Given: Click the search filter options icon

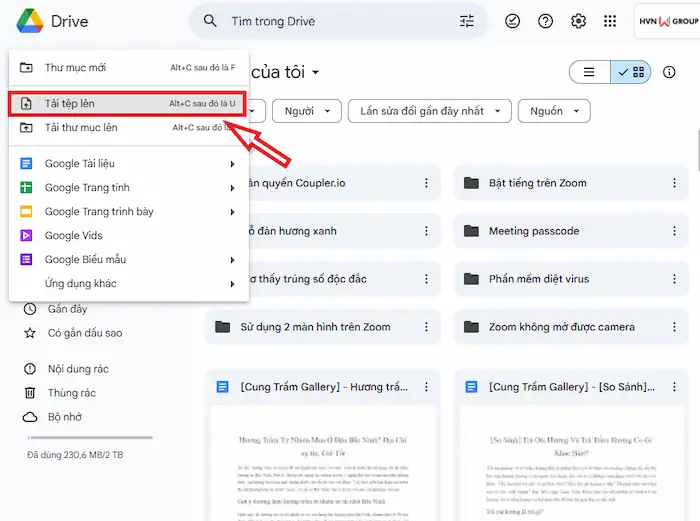Looking at the screenshot, I should click(467, 21).
